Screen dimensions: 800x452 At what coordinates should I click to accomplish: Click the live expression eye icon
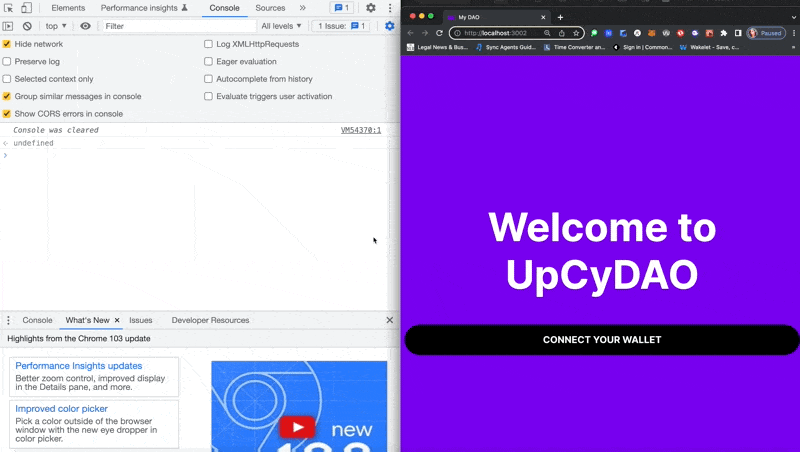point(85,26)
